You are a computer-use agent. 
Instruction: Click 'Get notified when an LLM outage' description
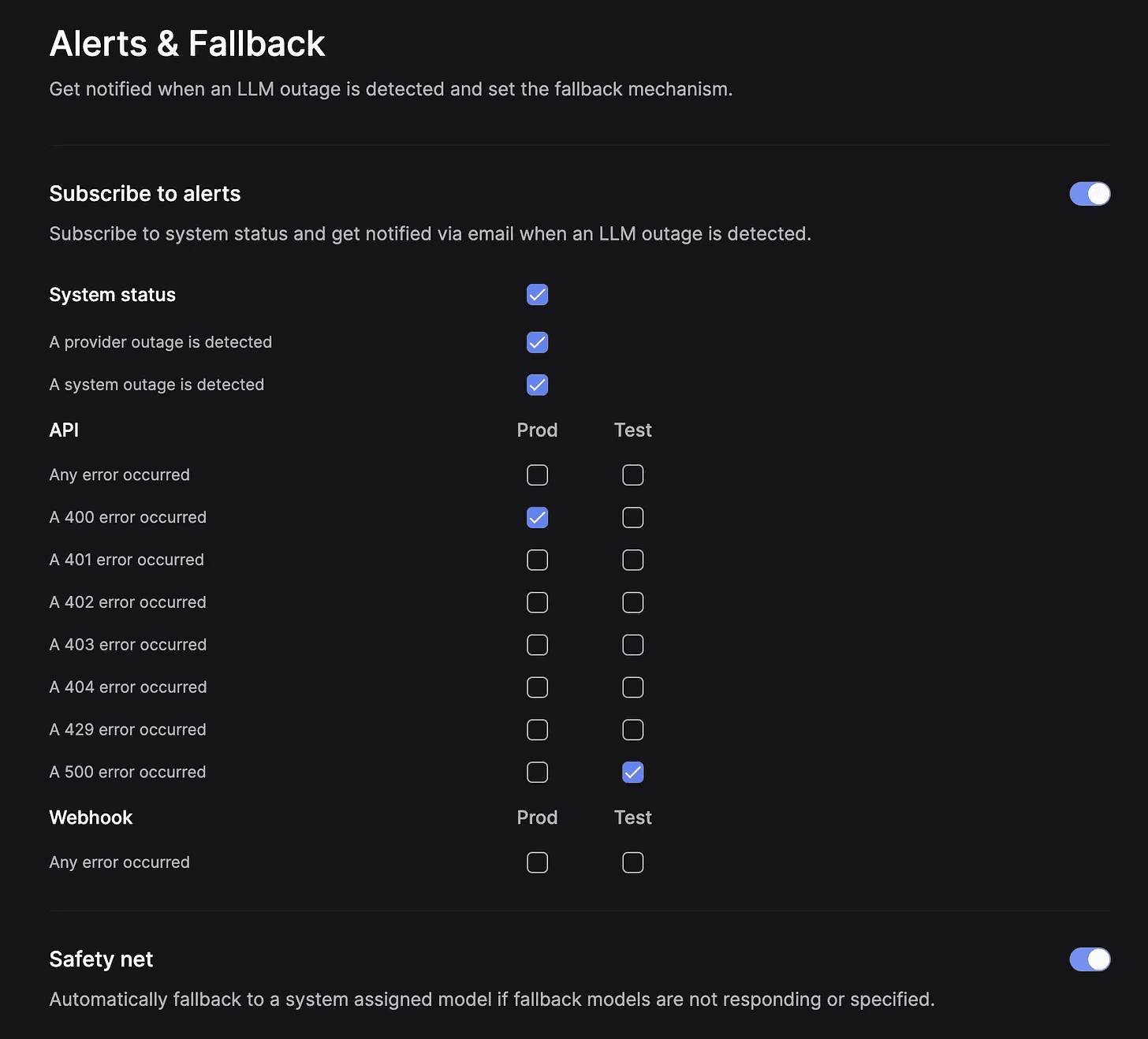pos(391,89)
